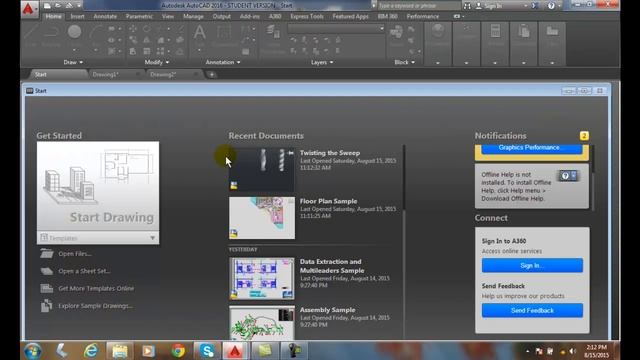Switch to the Drawing2* file tab
The height and width of the screenshot is (360, 640).
coord(163,75)
